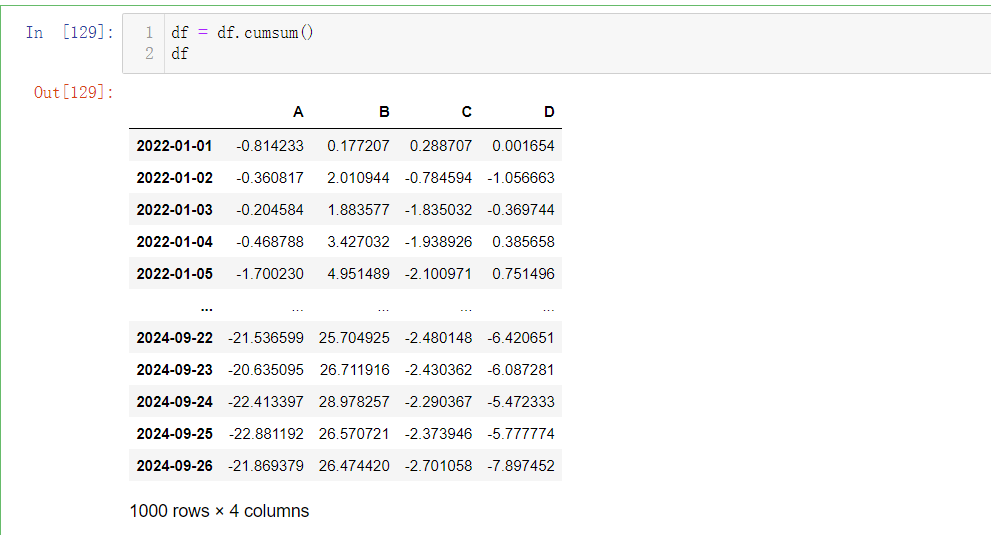Click cell value -2.701058
The height and width of the screenshot is (535, 991).
439,466
